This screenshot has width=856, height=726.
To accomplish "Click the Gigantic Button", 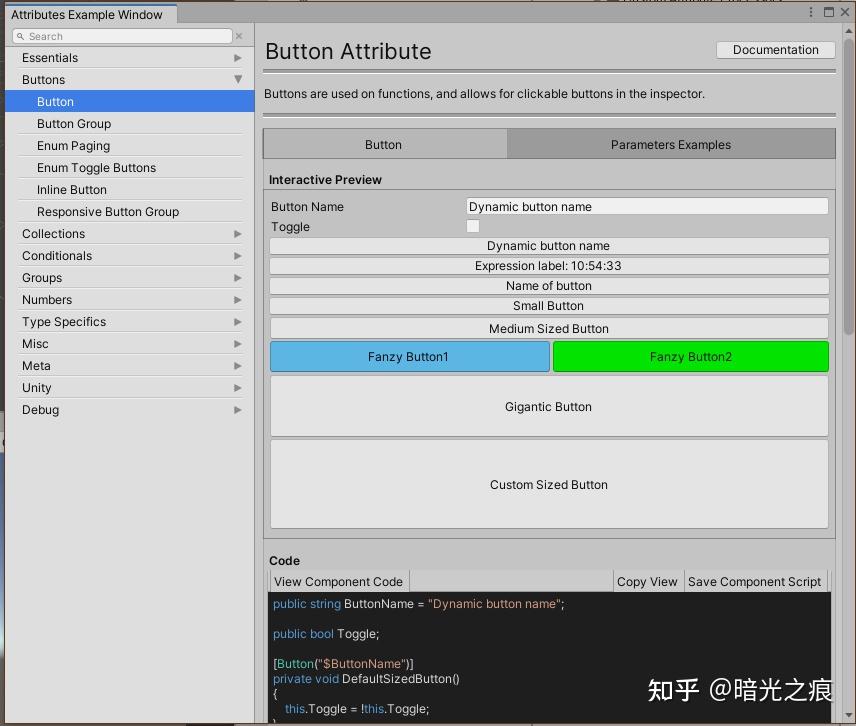I will tap(548, 406).
